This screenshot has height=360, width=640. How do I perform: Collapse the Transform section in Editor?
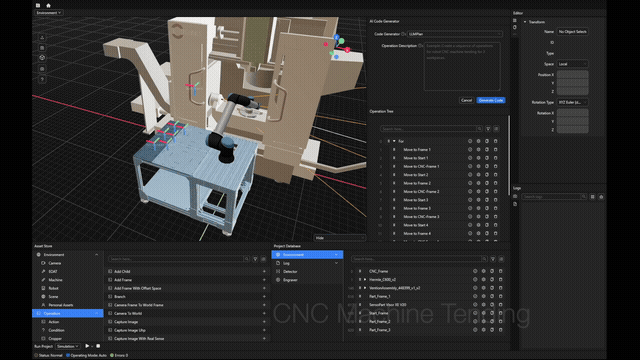525,22
